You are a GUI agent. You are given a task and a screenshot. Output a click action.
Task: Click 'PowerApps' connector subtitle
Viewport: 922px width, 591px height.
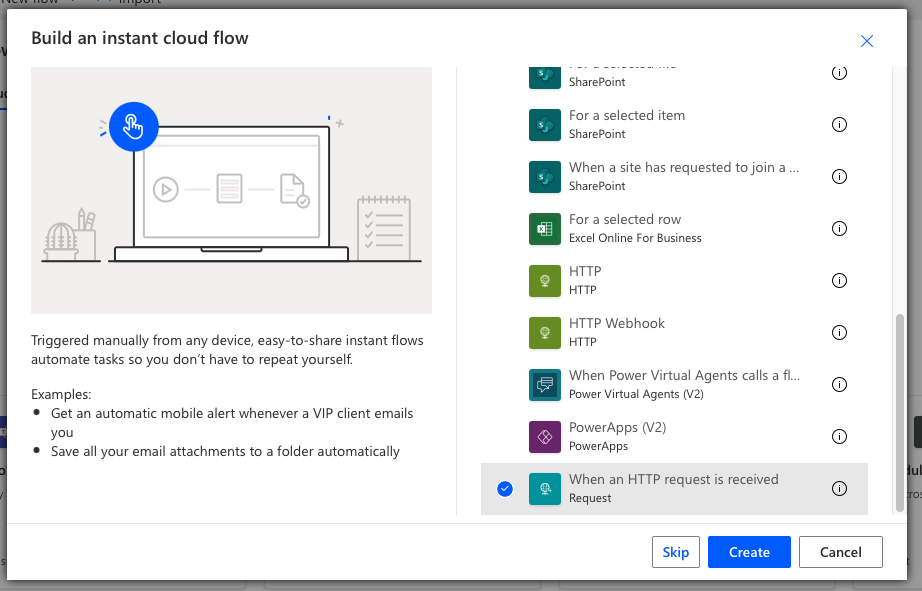(598, 446)
